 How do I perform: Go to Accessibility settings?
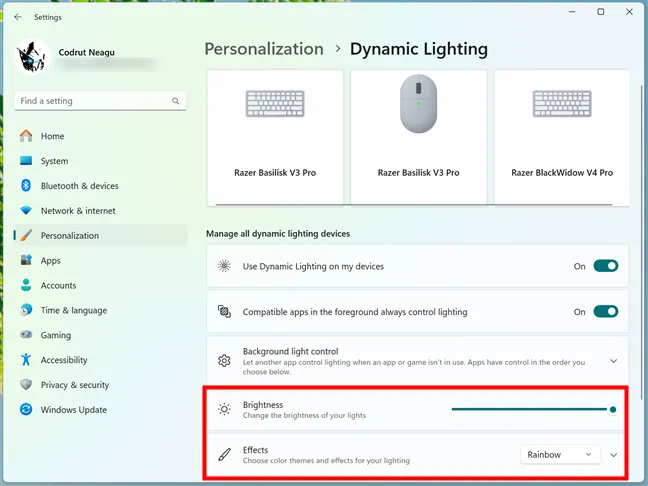coord(64,360)
